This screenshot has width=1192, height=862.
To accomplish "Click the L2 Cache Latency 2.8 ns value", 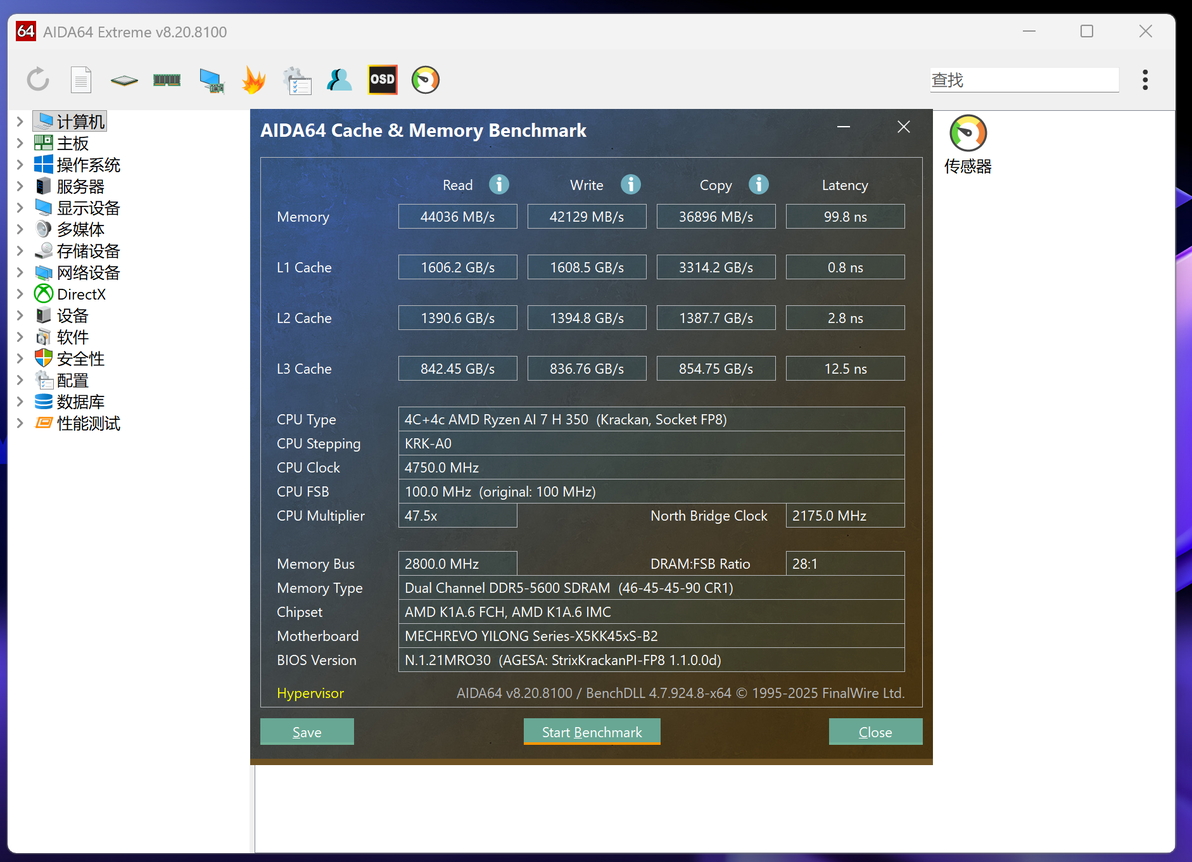I will tap(845, 318).
